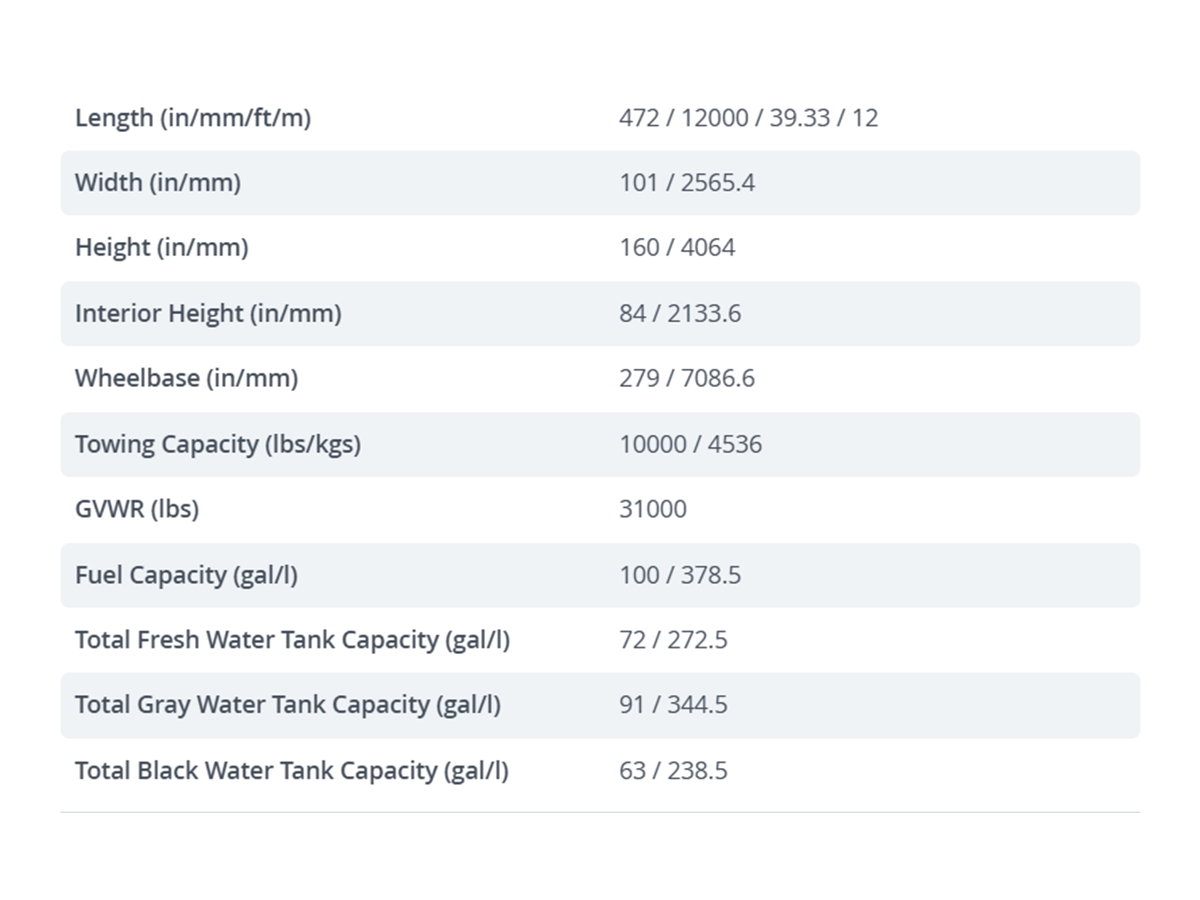Click the Length (in/mm/ft/m) label

pyautogui.click(x=193, y=118)
